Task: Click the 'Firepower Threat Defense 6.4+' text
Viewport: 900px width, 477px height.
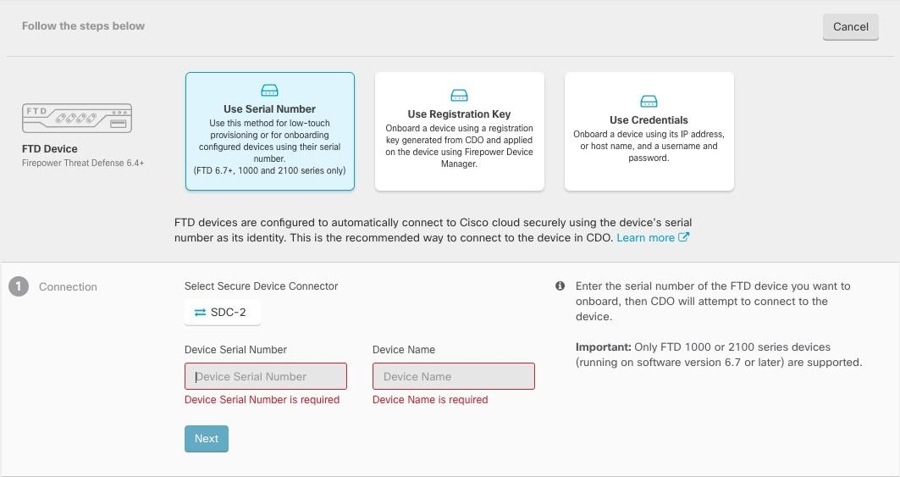Action: [x=83, y=163]
